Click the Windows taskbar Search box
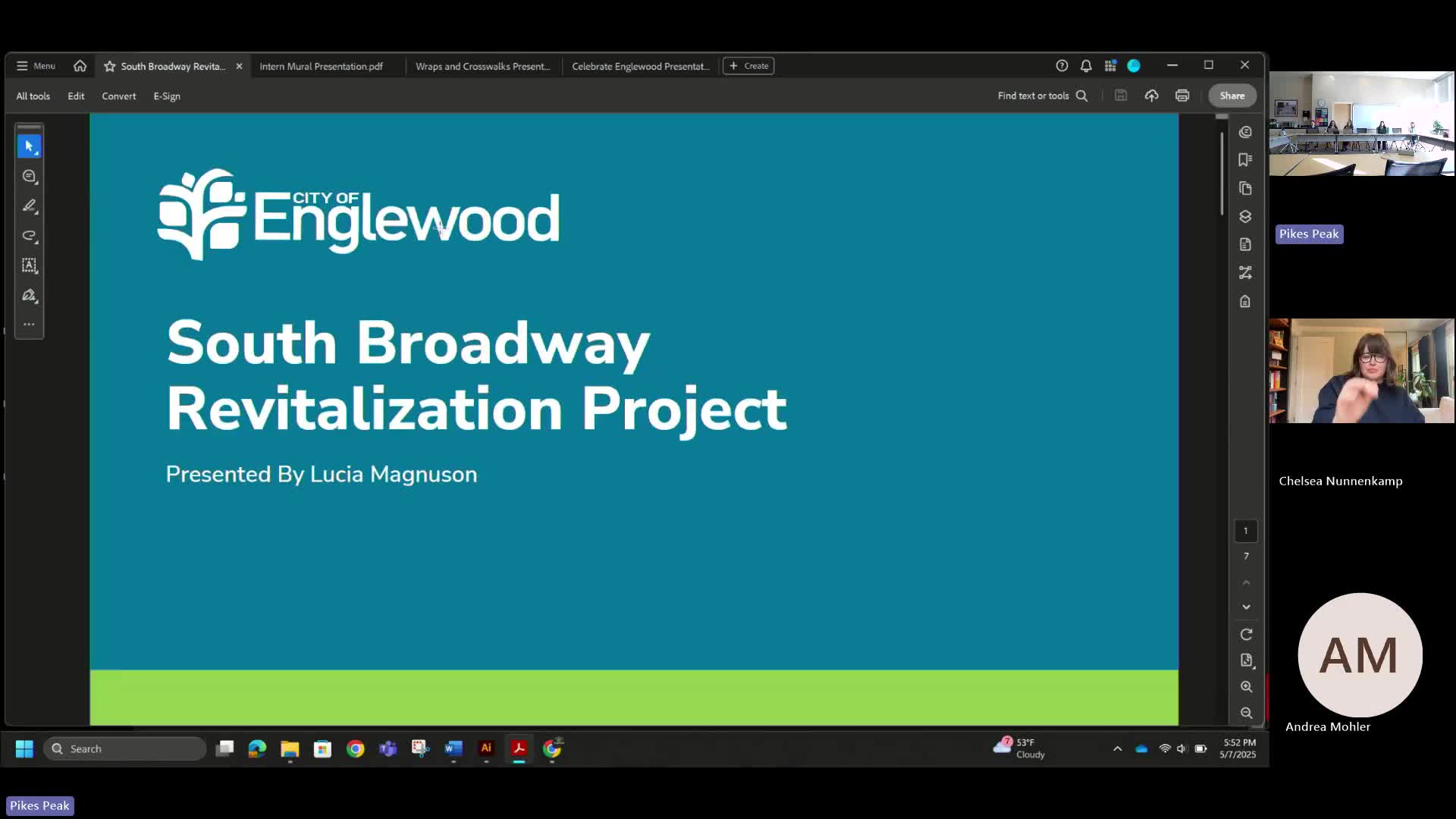Viewport: 1456px width, 819px height. click(125, 748)
